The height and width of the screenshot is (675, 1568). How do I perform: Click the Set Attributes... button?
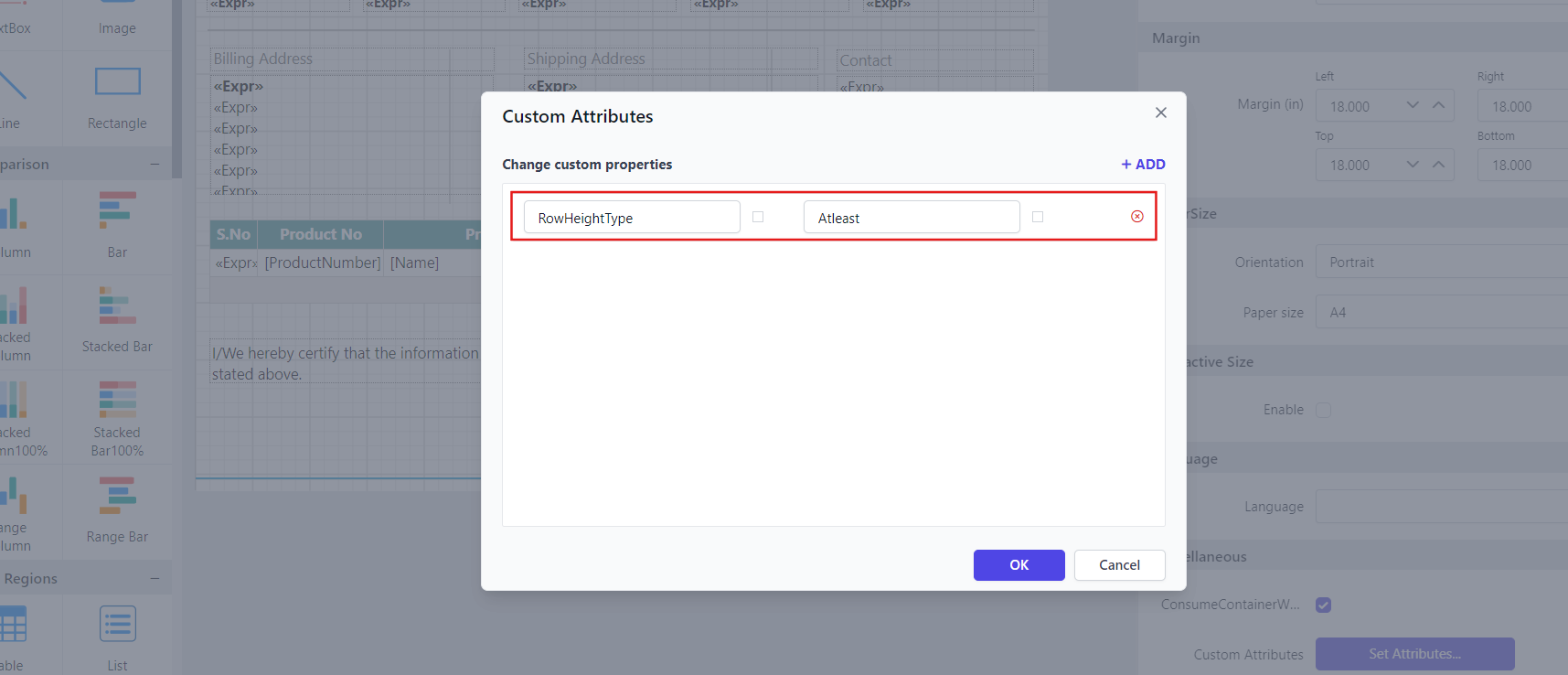[x=1414, y=654]
